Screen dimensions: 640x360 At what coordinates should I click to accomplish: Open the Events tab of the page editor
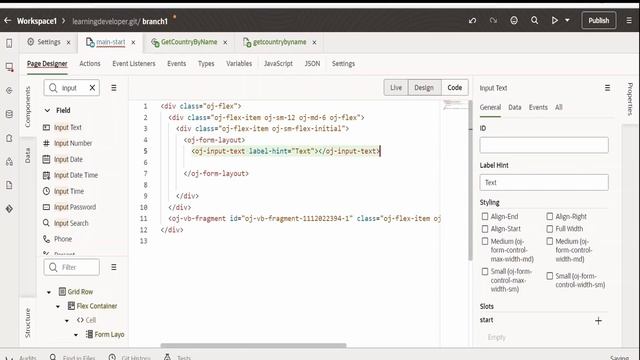[177, 64]
